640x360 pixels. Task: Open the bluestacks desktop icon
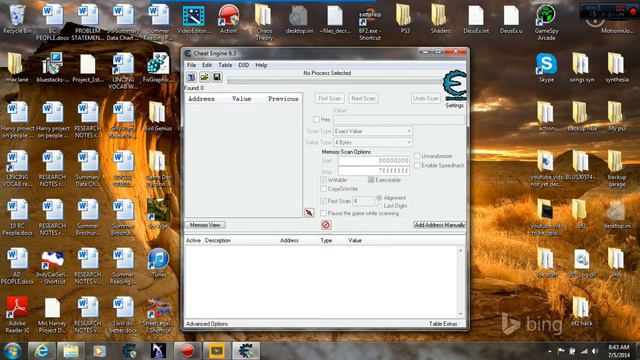tap(53, 67)
